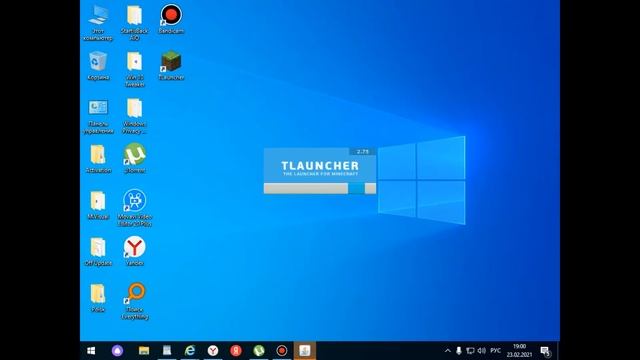Open the volume speaker tray icon
Viewport: 640px width, 360px height.
tap(482, 351)
